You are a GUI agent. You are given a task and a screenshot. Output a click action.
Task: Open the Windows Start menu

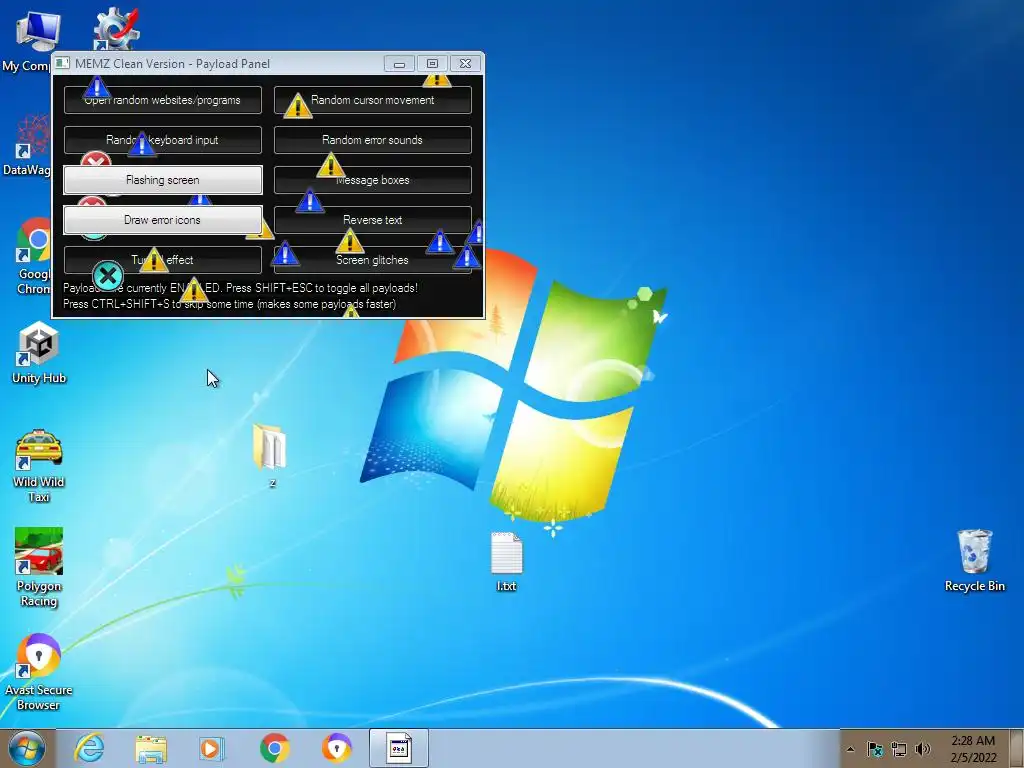[x=27, y=748]
